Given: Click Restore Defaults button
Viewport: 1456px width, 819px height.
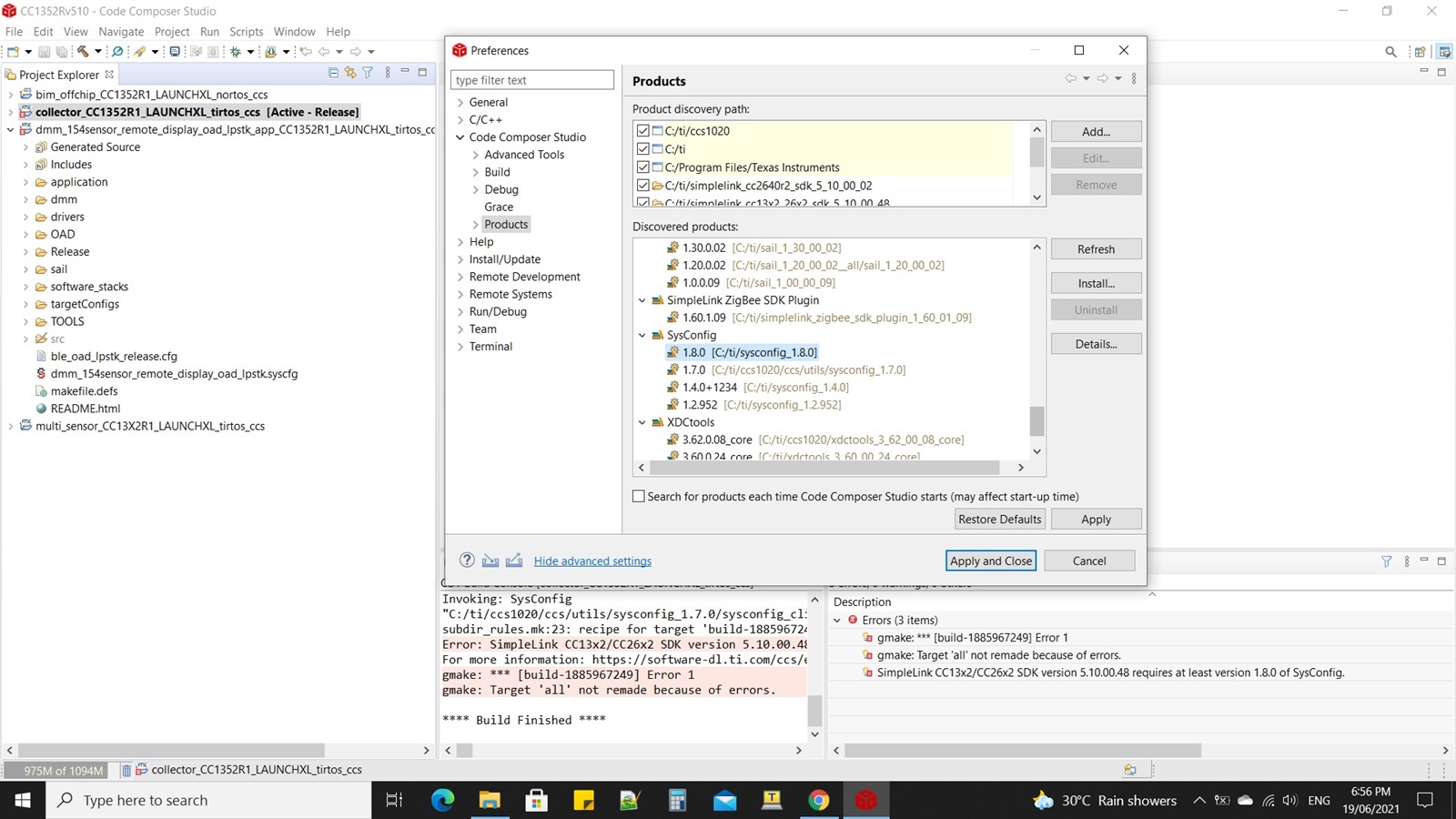Looking at the screenshot, I should click(999, 519).
